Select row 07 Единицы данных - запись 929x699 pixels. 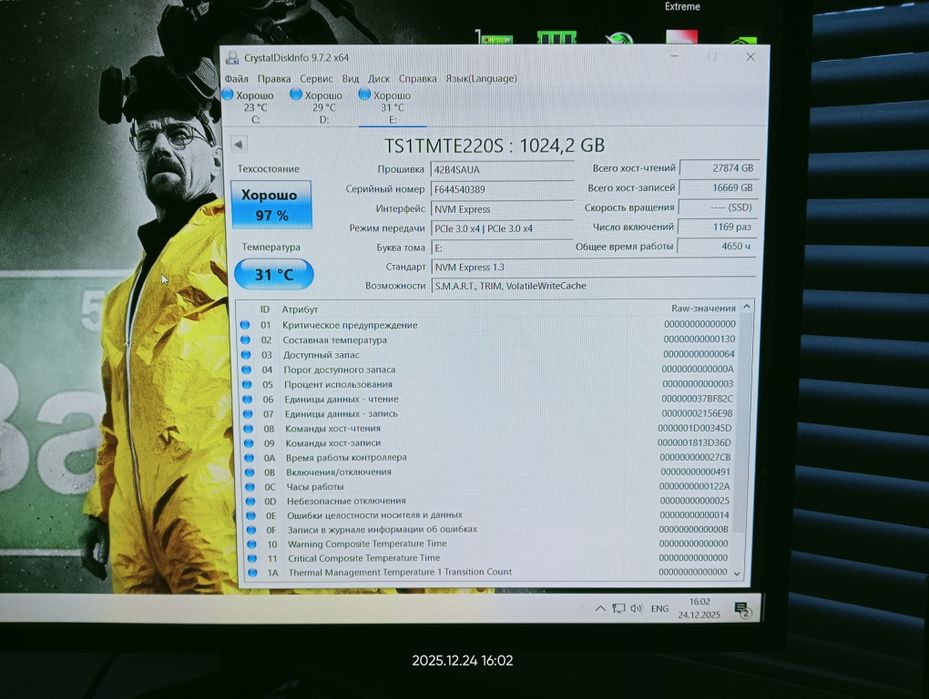coord(489,413)
